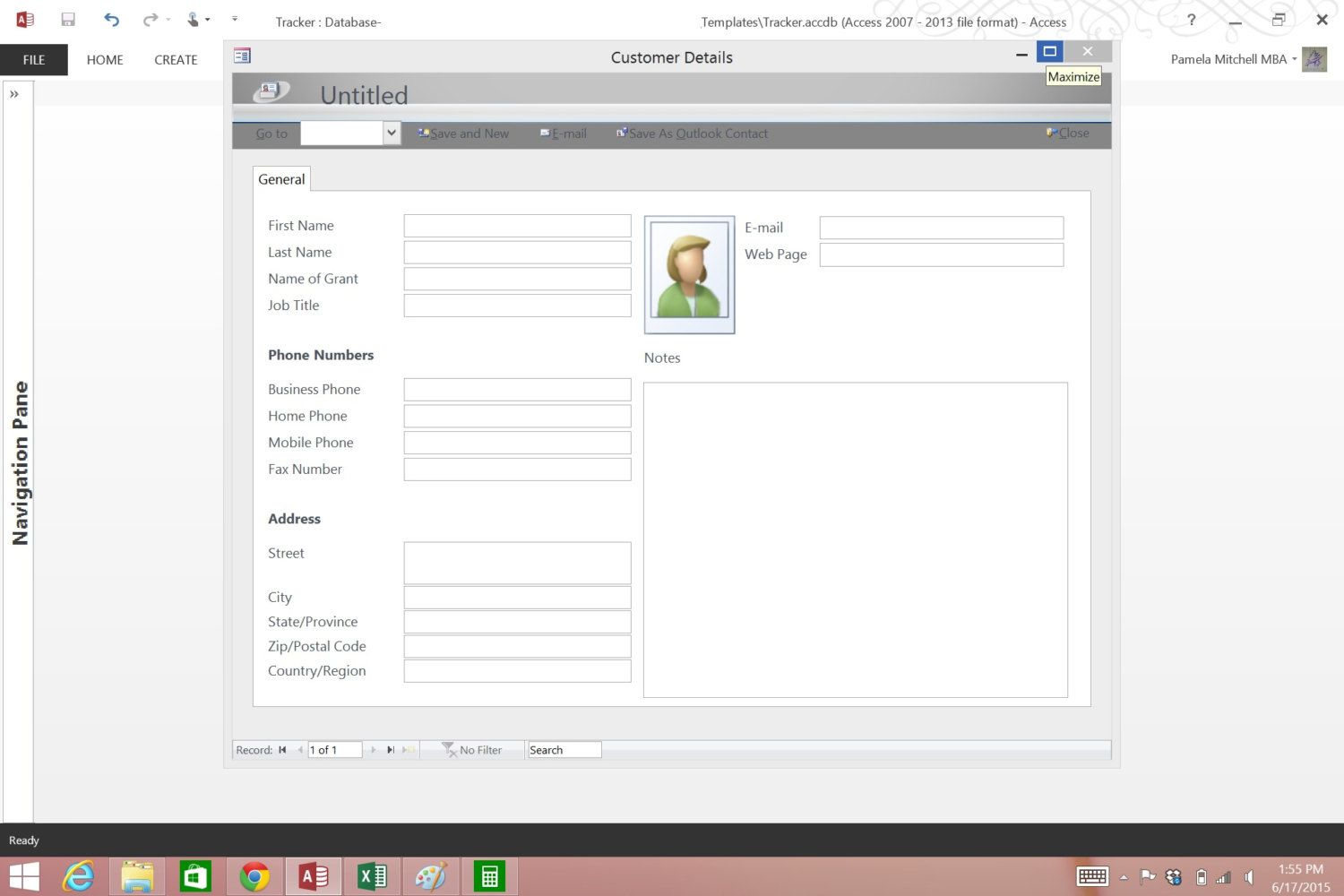Click the Fax Number field
This screenshot has height=896, width=1344.
(x=517, y=470)
